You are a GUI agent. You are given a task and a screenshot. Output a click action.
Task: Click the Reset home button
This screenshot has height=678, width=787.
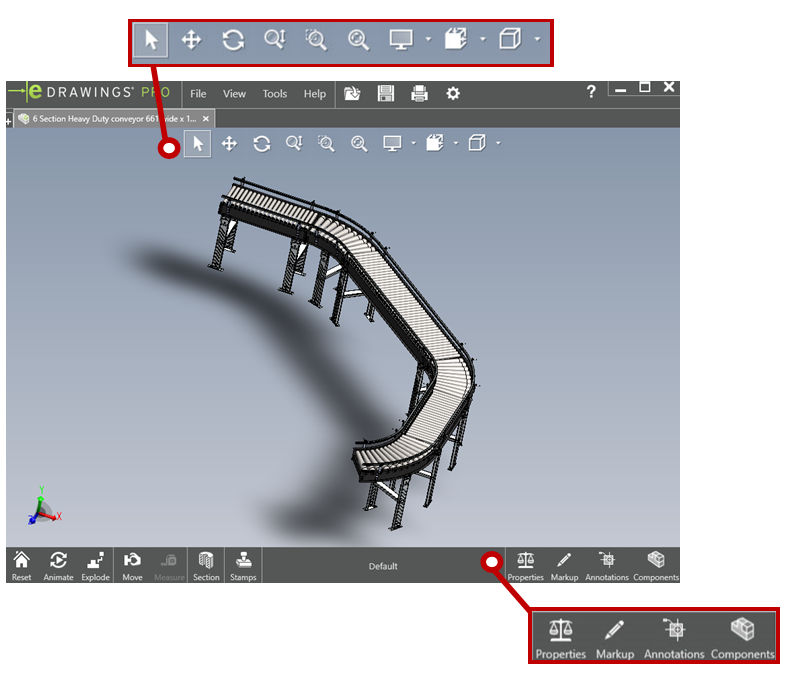tap(22, 566)
